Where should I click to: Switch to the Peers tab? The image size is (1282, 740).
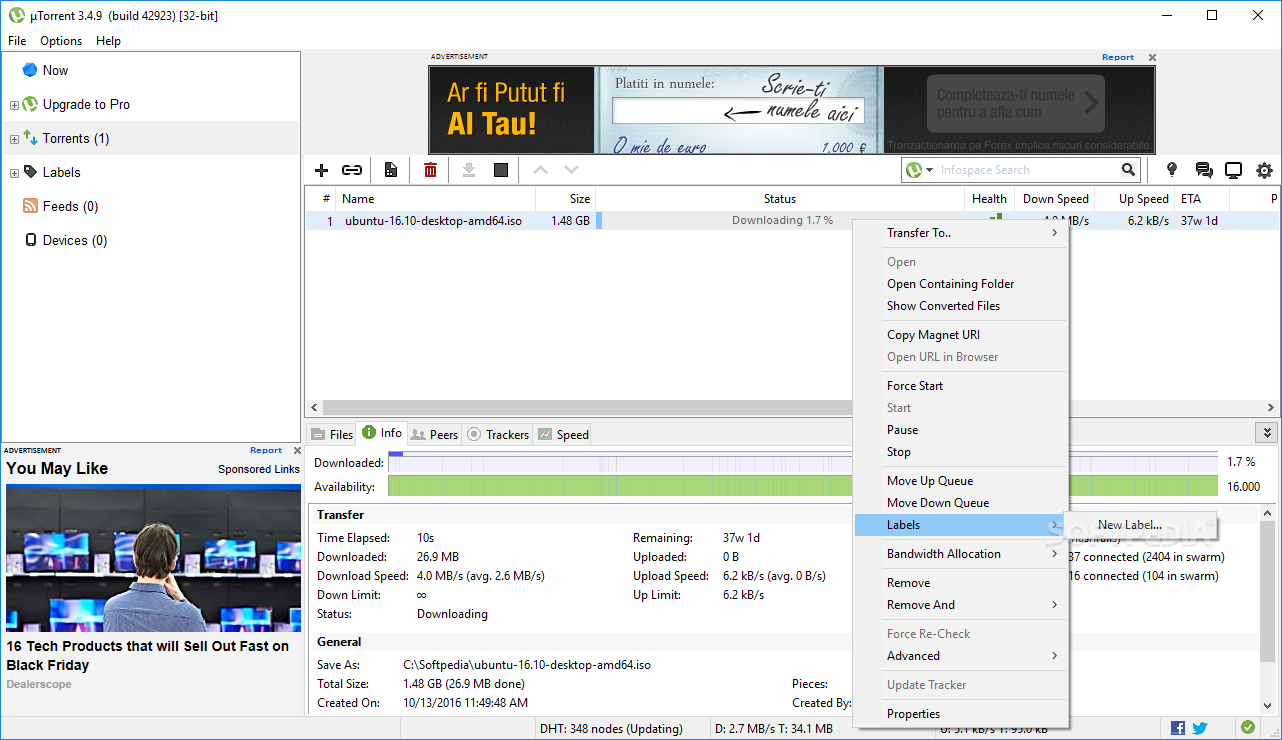pos(434,434)
